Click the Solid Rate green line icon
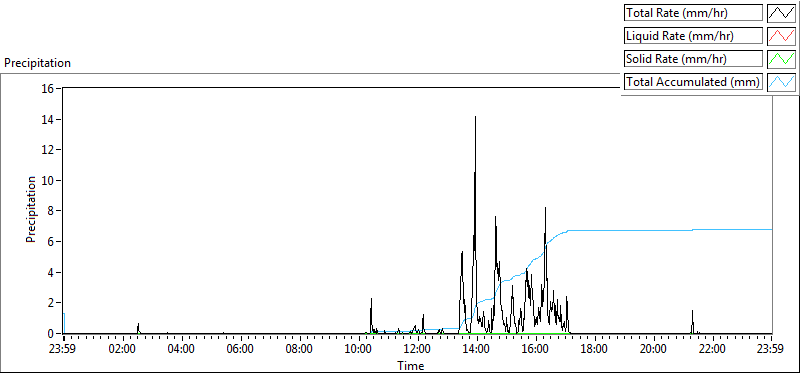The height and width of the screenshot is (373, 800). click(781, 59)
